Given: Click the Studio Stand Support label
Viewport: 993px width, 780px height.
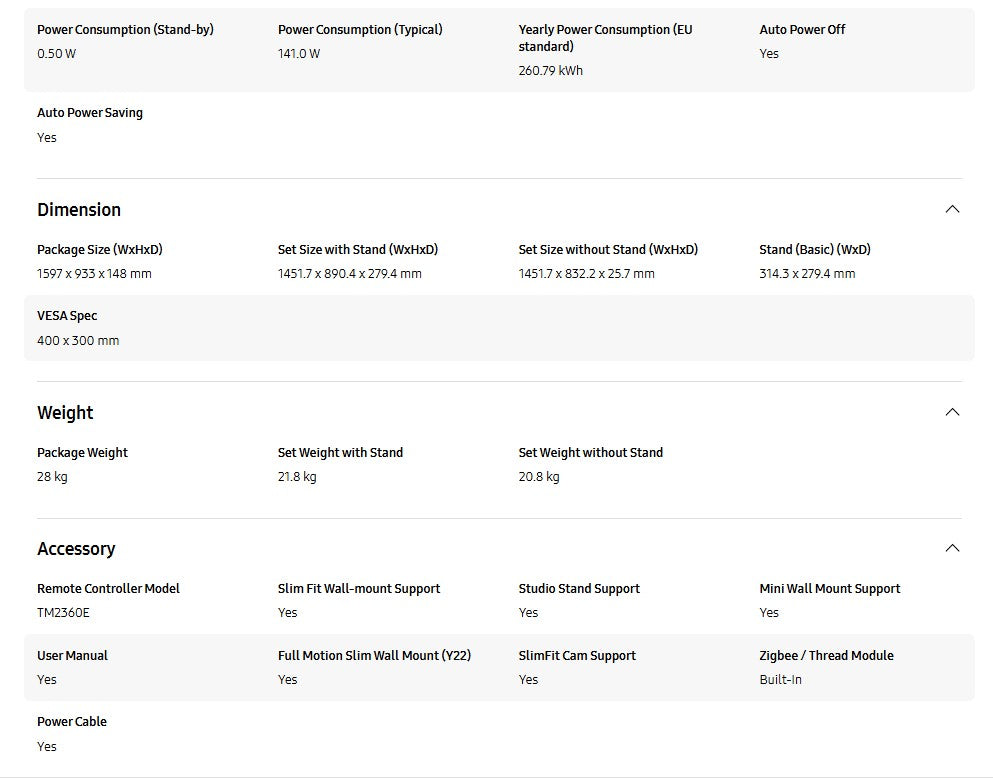Looking at the screenshot, I should [579, 589].
